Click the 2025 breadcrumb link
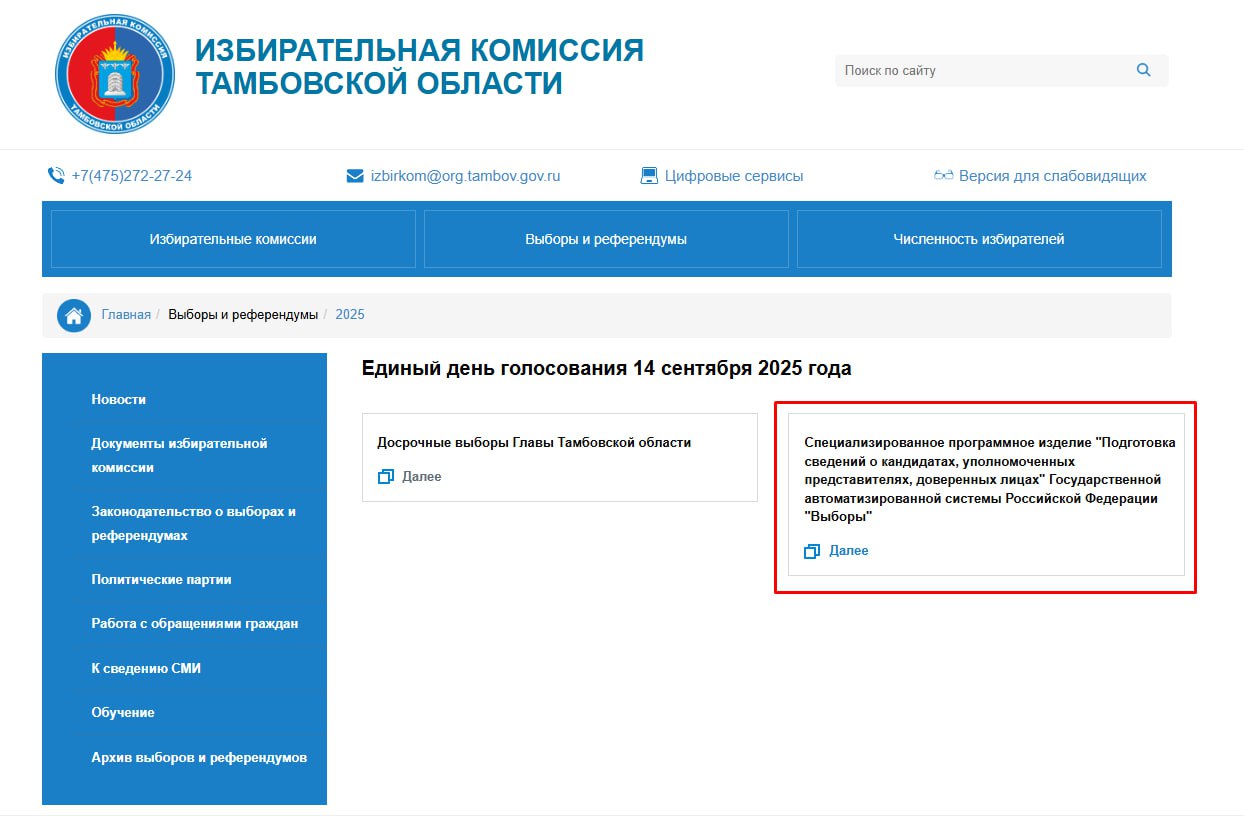This screenshot has height=825, width=1244. 350,314
